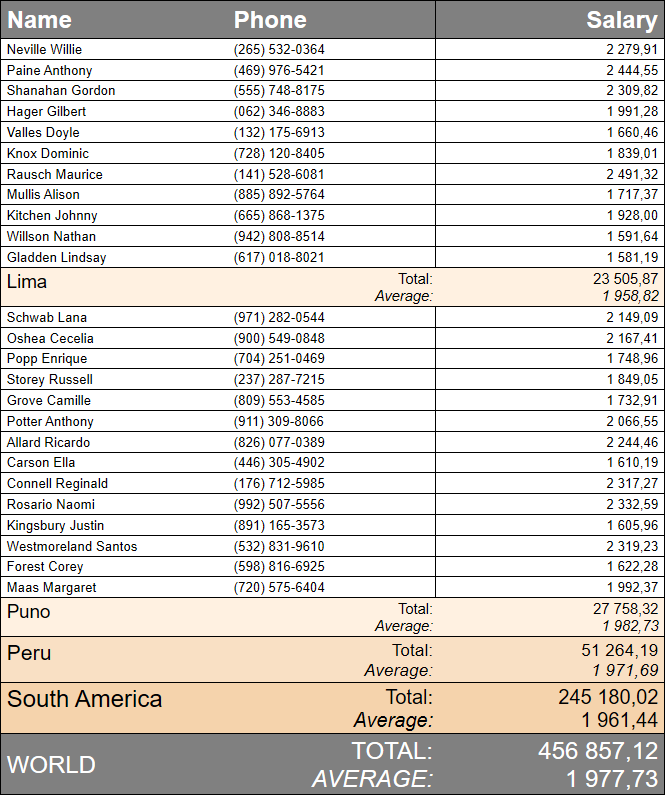Select the Puno group label
Viewport: 665px width, 795px height.
(x=29, y=611)
